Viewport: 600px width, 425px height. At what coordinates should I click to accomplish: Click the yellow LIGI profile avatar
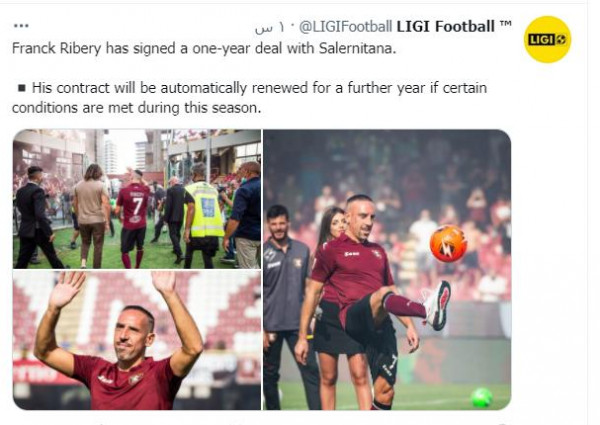pos(547,39)
